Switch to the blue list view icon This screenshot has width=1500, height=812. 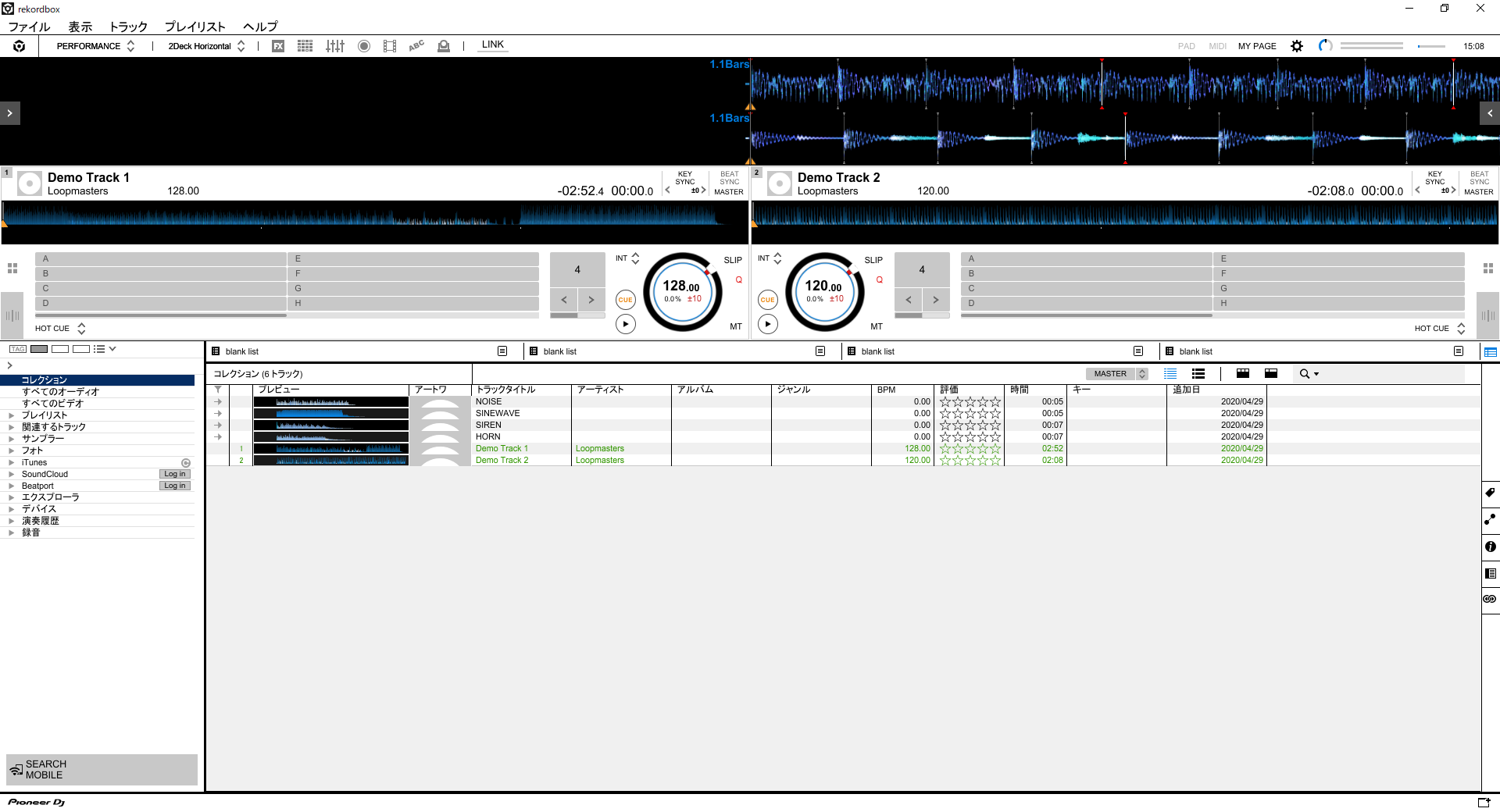pyautogui.click(x=1170, y=374)
